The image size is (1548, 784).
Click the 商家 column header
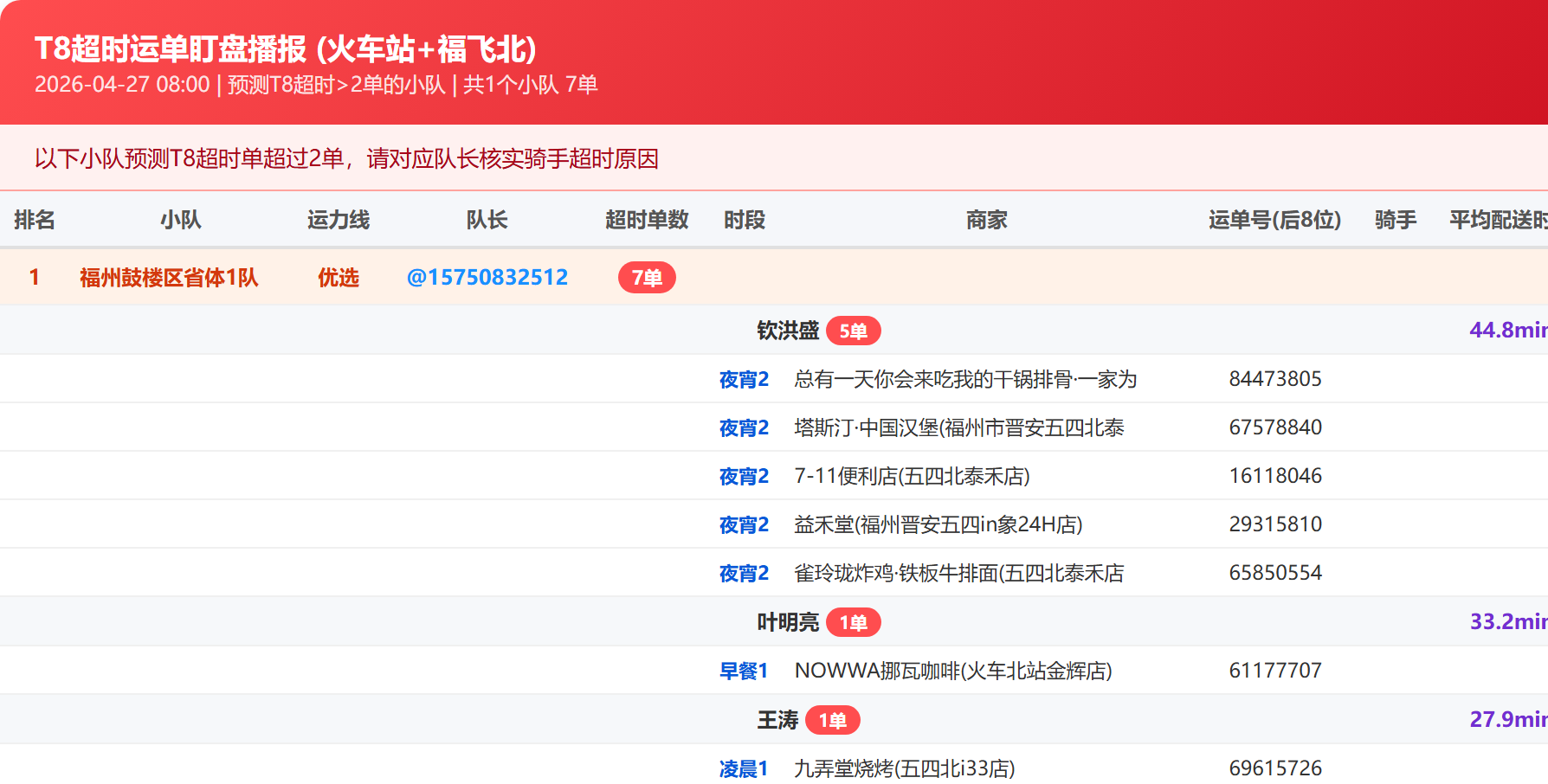[987, 220]
